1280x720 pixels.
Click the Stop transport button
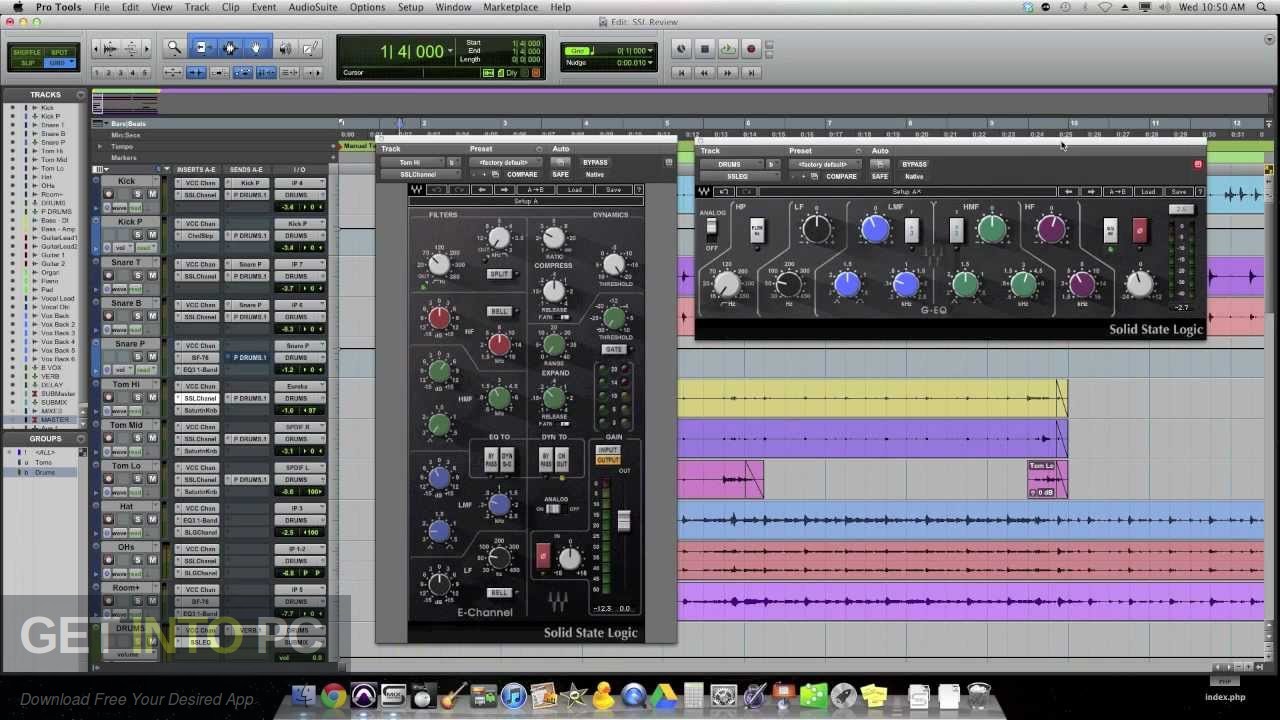[x=704, y=49]
